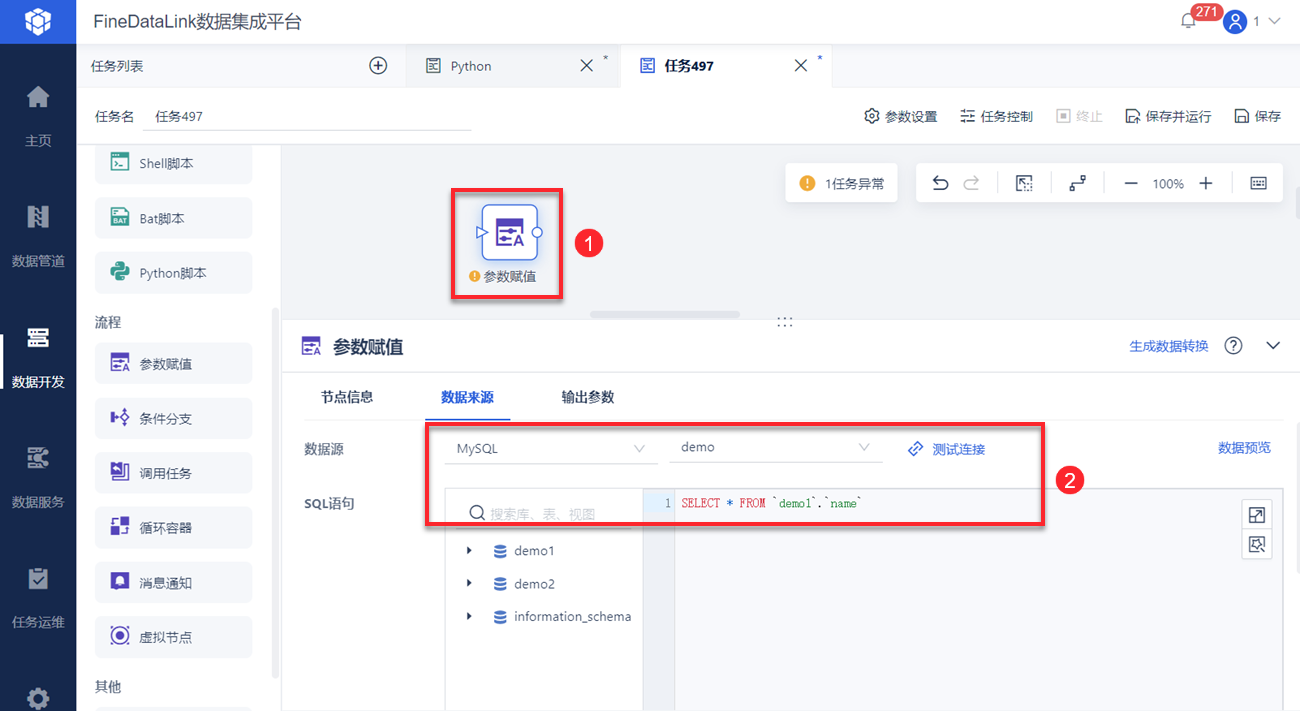Open the 任务运维 task operations section
The height and width of the screenshot is (711, 1300).
[x=38, y=597]
